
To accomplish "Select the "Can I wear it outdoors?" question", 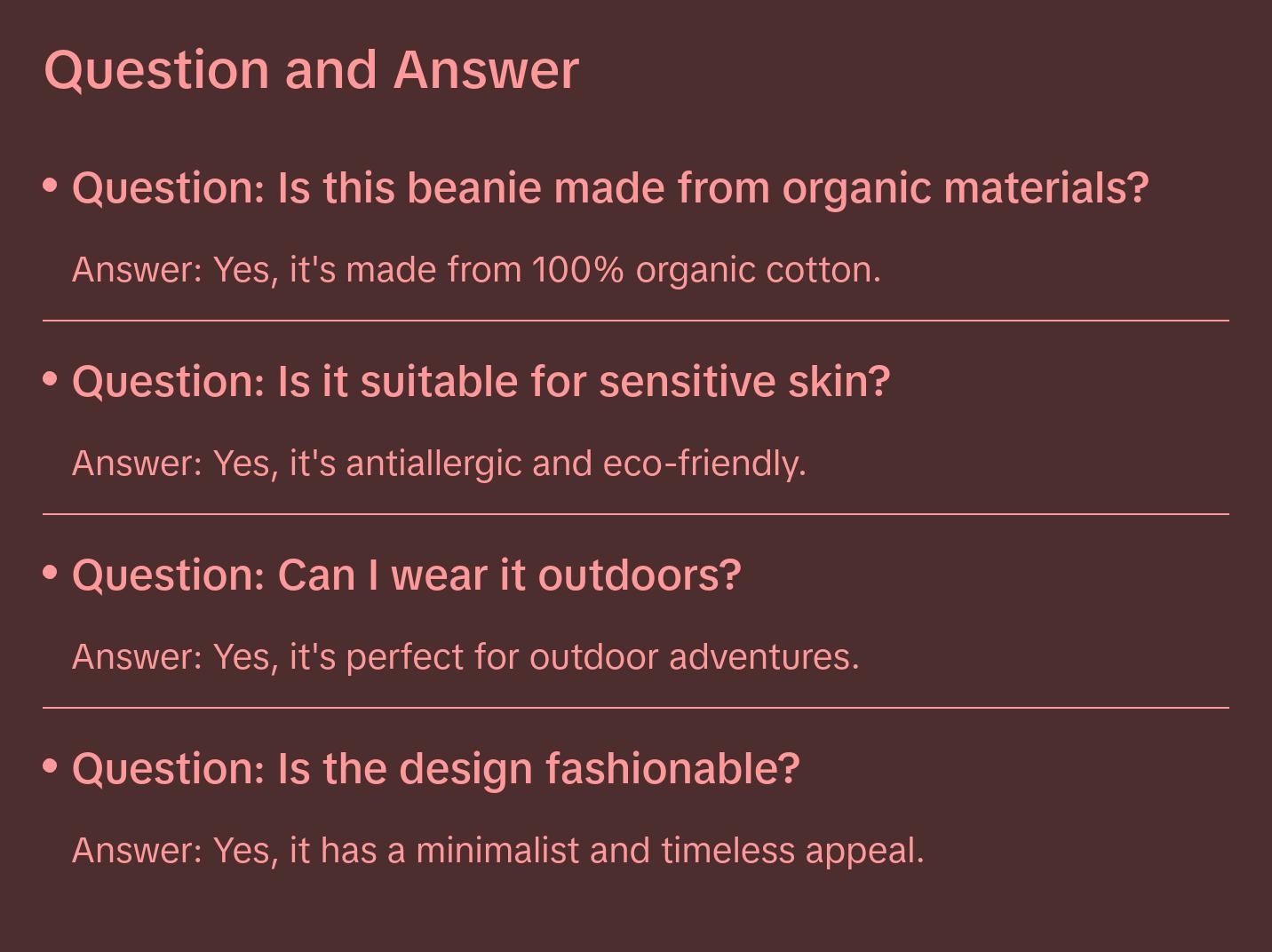I will pyautogui.click(x=406, y=575).
